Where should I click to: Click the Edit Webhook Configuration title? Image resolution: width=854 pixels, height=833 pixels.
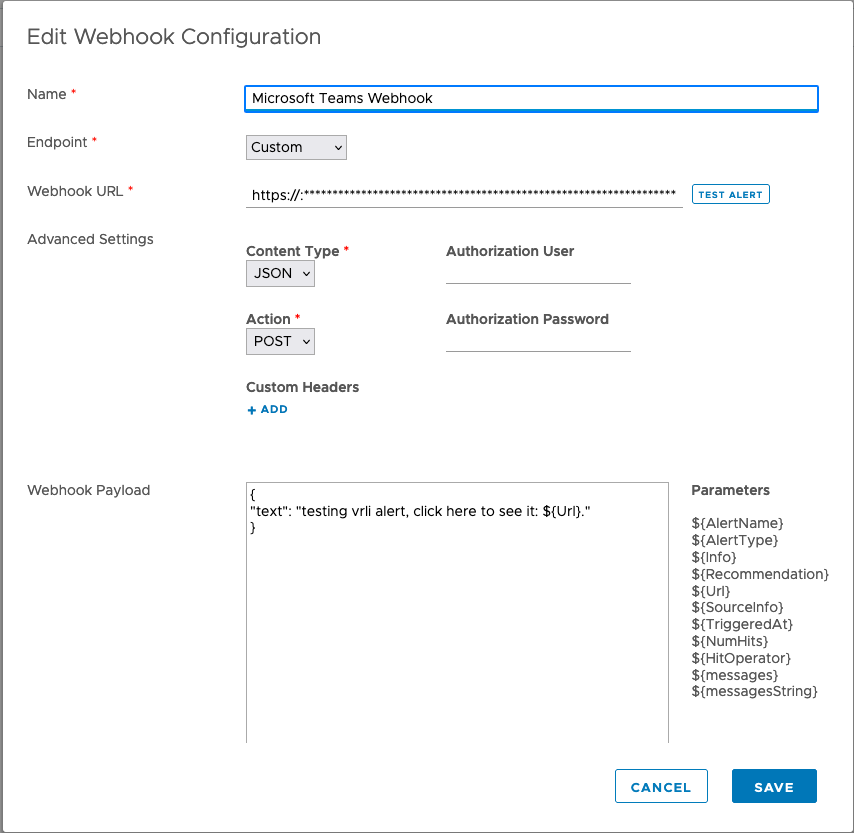pyautogui.click(x=174, y=37)
